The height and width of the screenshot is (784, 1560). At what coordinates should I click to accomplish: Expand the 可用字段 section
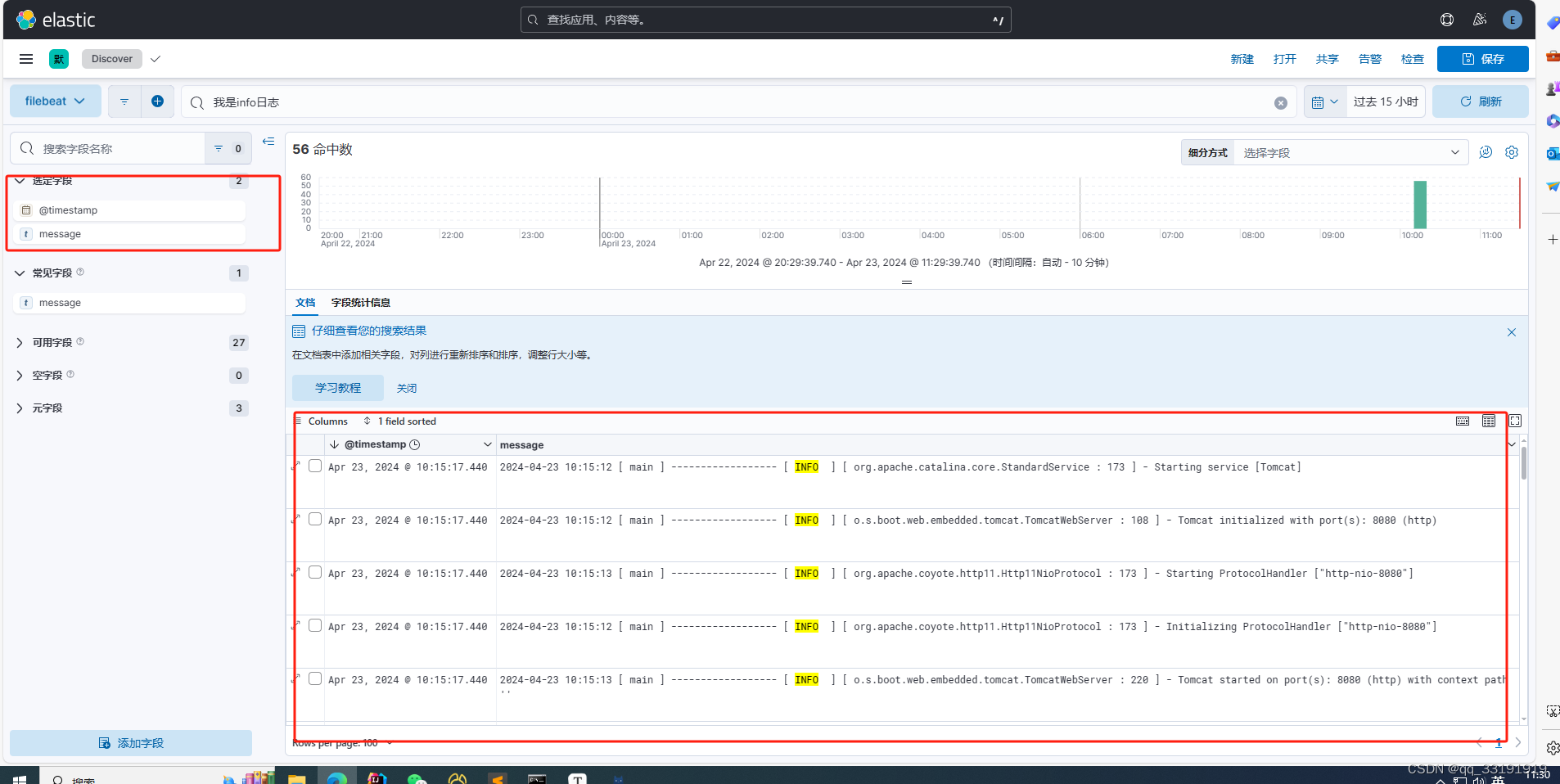click(20, 343)
